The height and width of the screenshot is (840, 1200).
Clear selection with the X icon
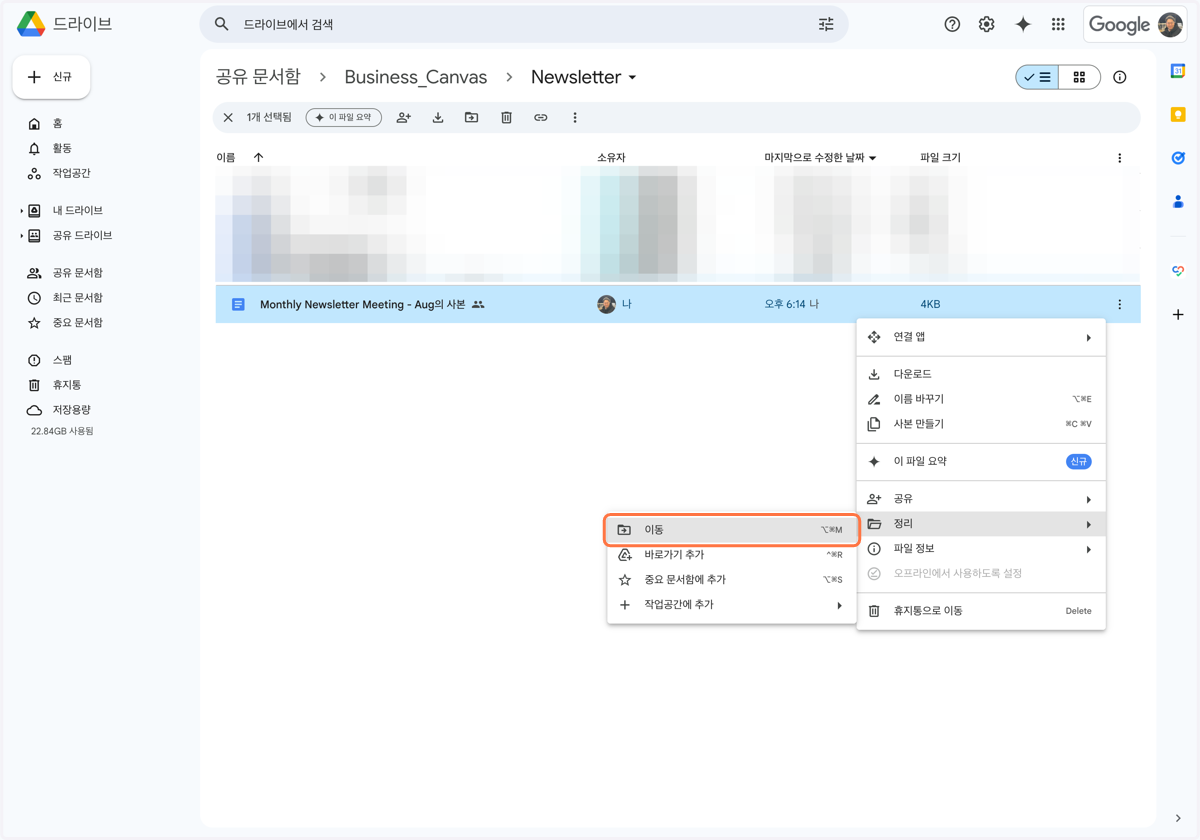228,118
